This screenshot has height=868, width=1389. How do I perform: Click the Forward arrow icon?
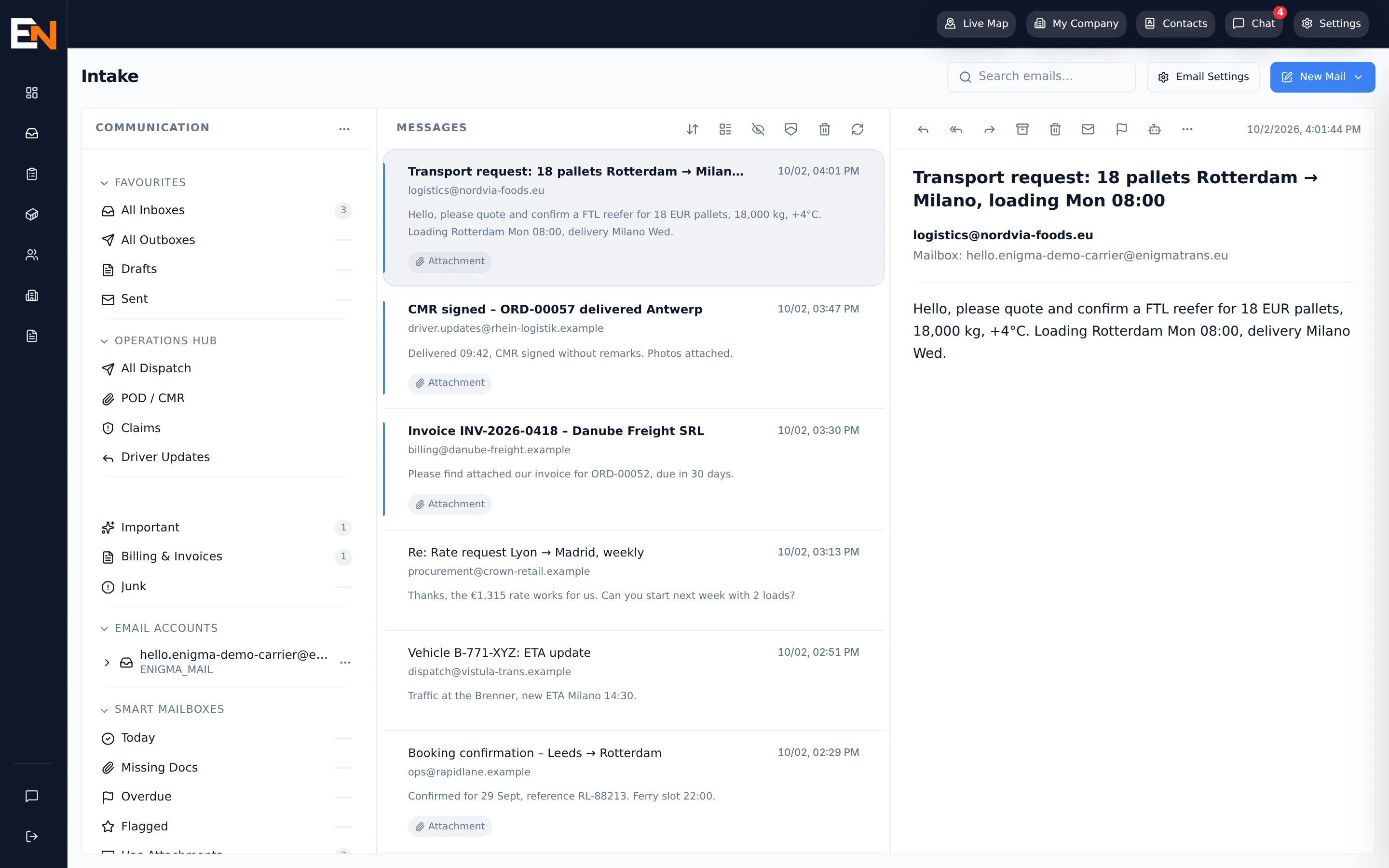(x=989, y=129)
